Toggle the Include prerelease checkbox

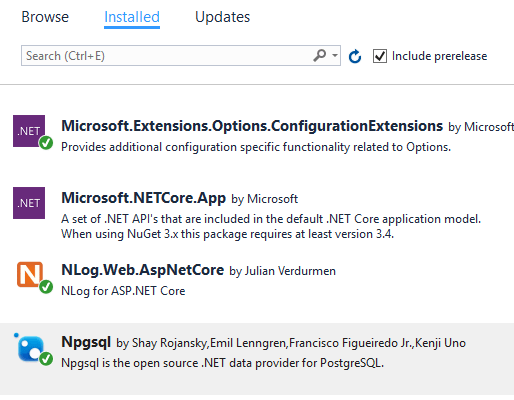tap(380, 56)
